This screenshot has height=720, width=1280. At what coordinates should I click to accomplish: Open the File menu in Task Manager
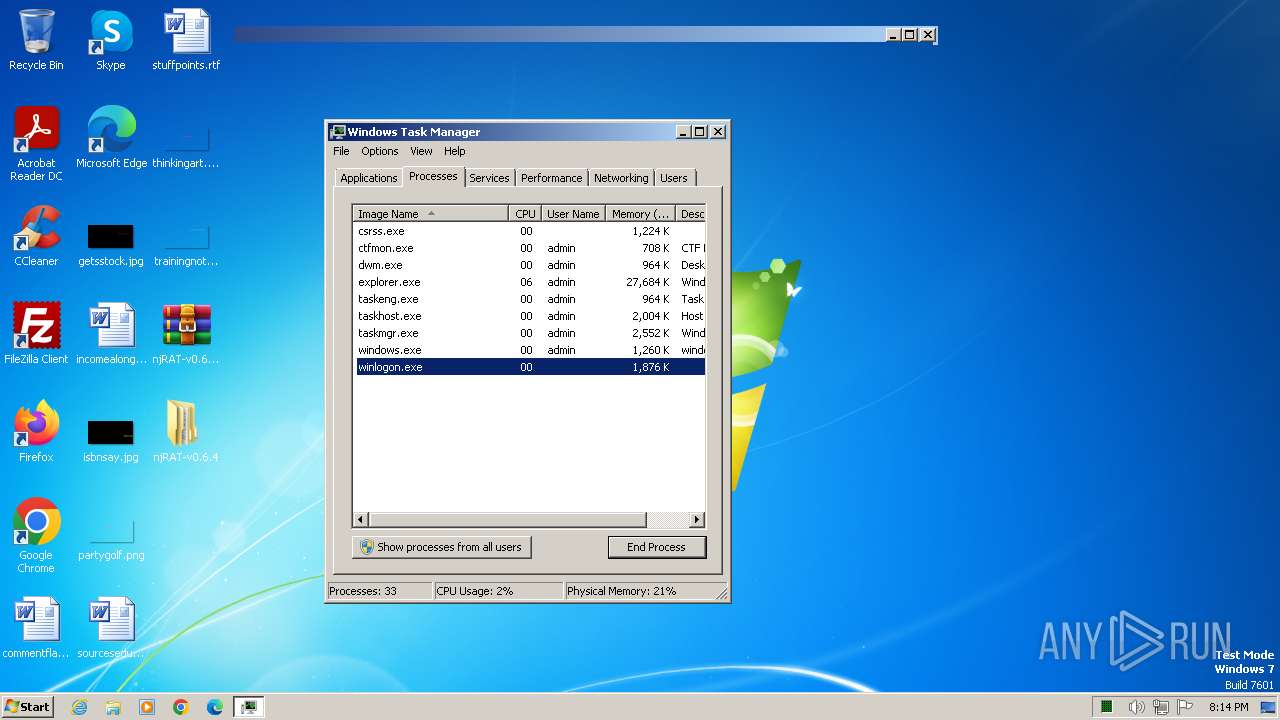pos(341,151)
